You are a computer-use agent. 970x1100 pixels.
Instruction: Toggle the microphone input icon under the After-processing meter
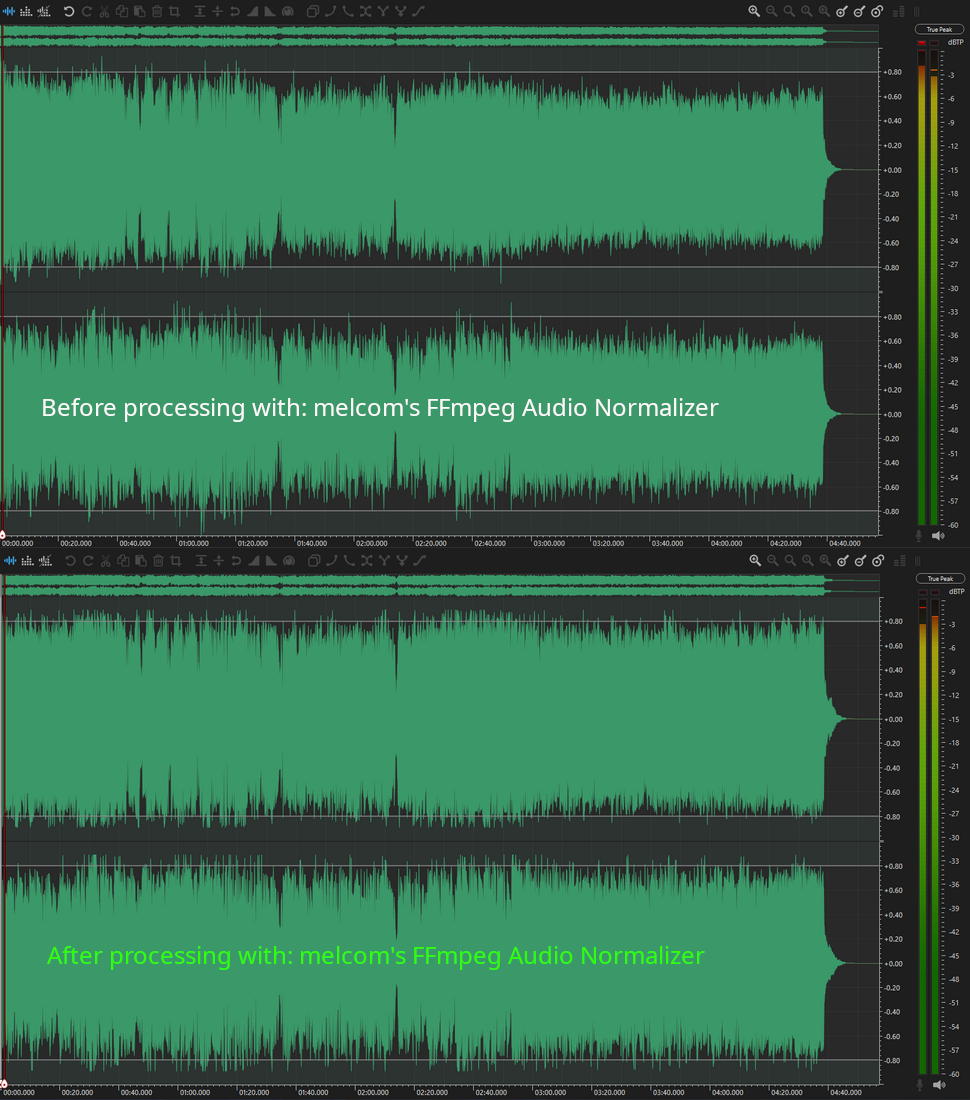click(x=920, y=1085)
